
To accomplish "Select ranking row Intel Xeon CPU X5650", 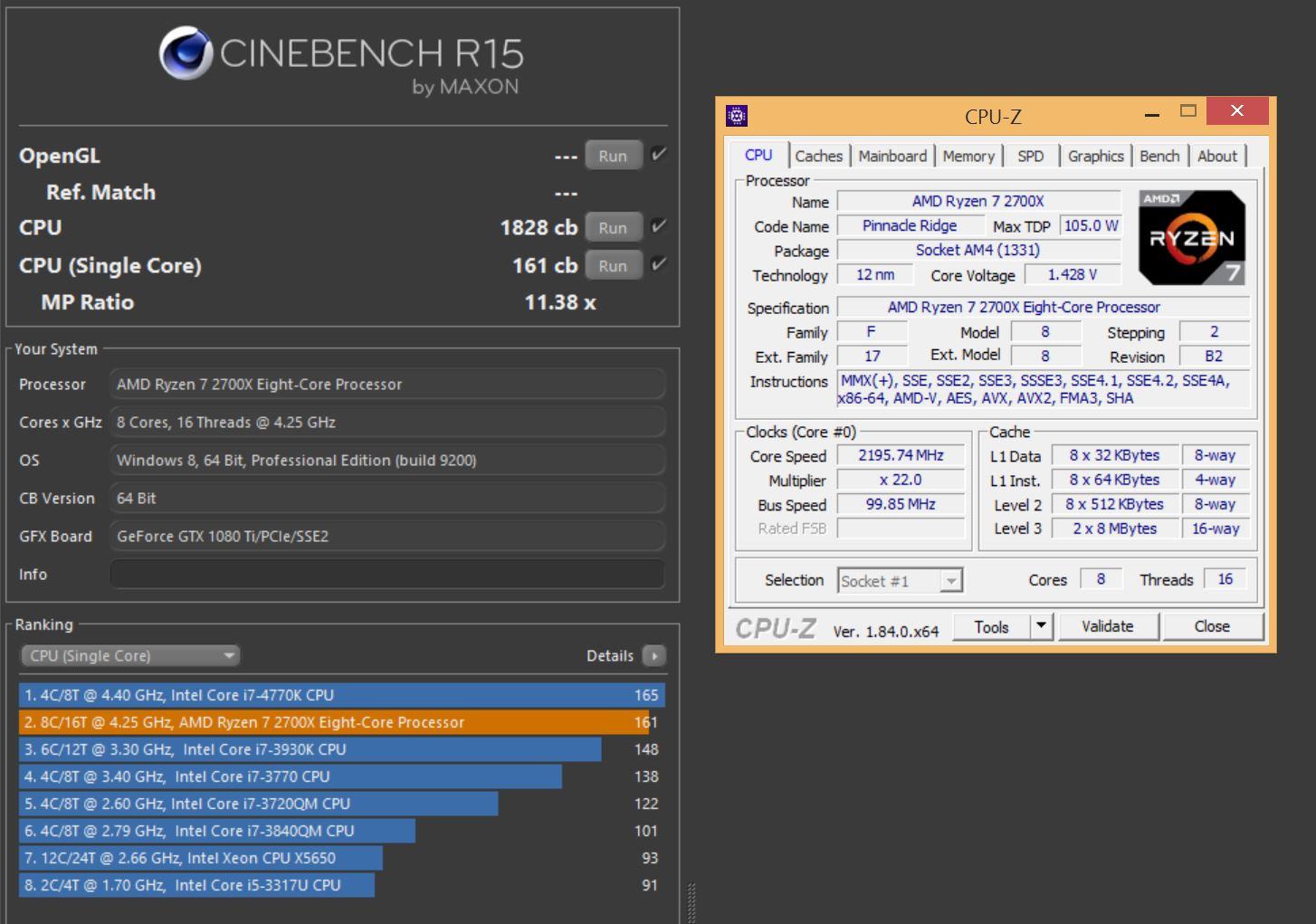I will [x=342, y=858].
